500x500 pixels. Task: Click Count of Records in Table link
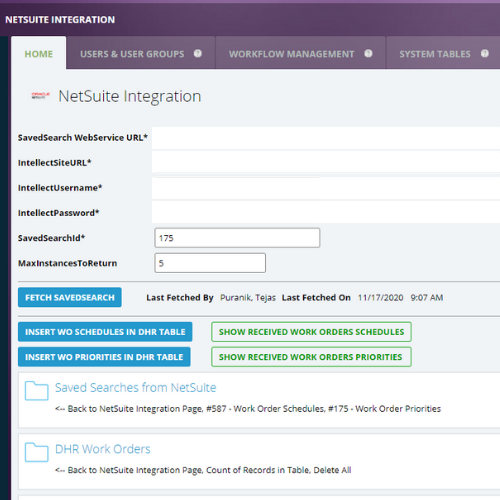point(258,470)
